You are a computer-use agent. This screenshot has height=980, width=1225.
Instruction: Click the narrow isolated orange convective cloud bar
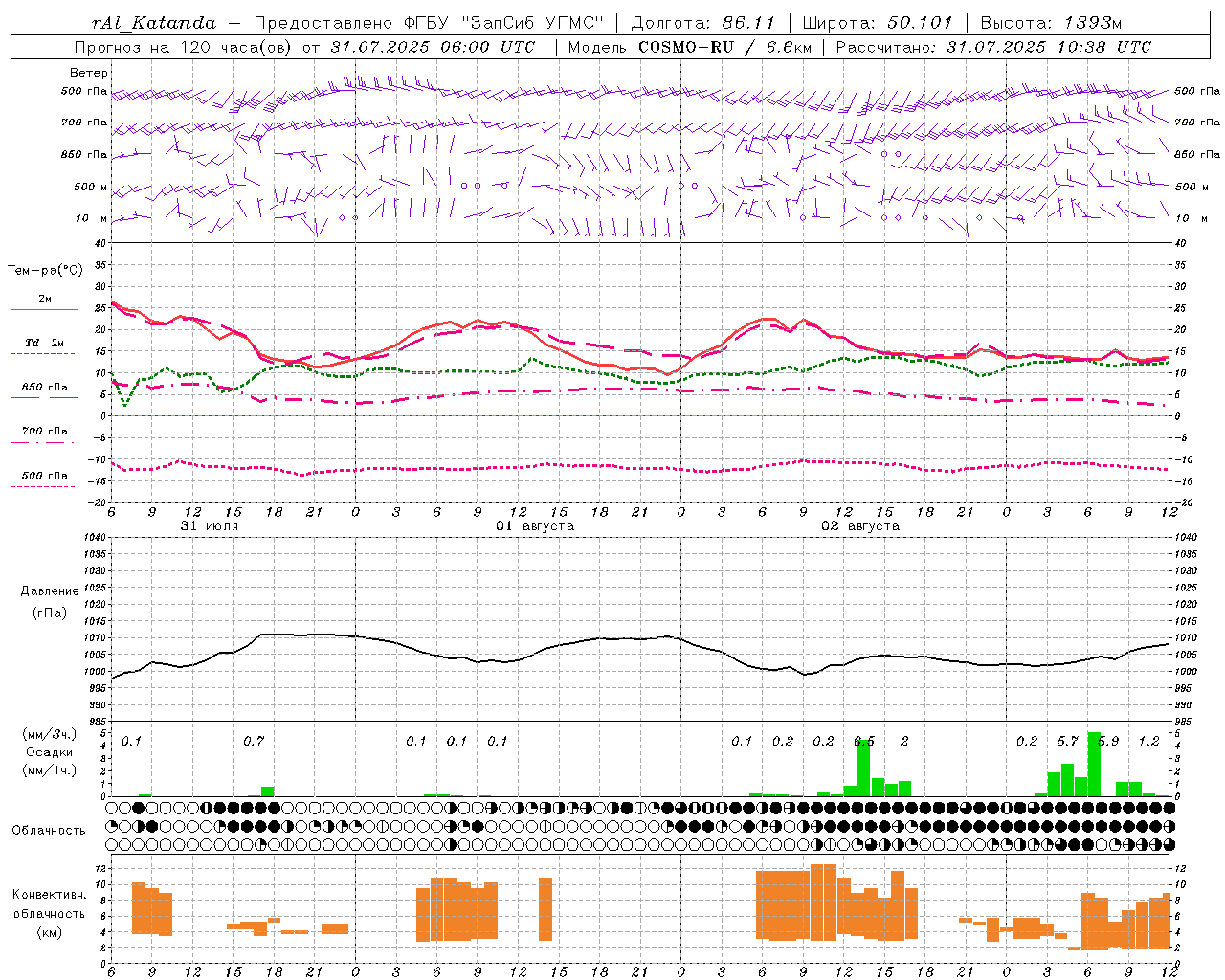coord(546,909)
